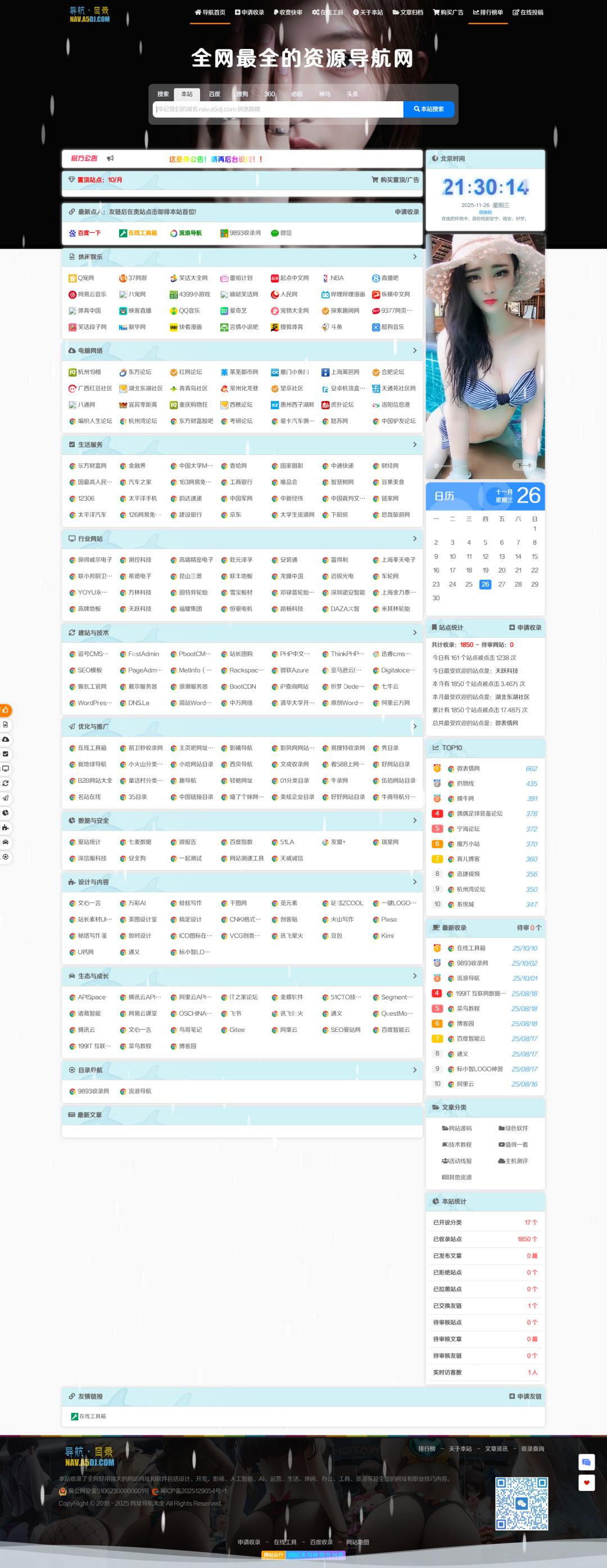Image resolution: width=607 pixels, height=1568 pixels.
Task: Click the refresh arrows sidebar icon
Action: tap(6, 783)
